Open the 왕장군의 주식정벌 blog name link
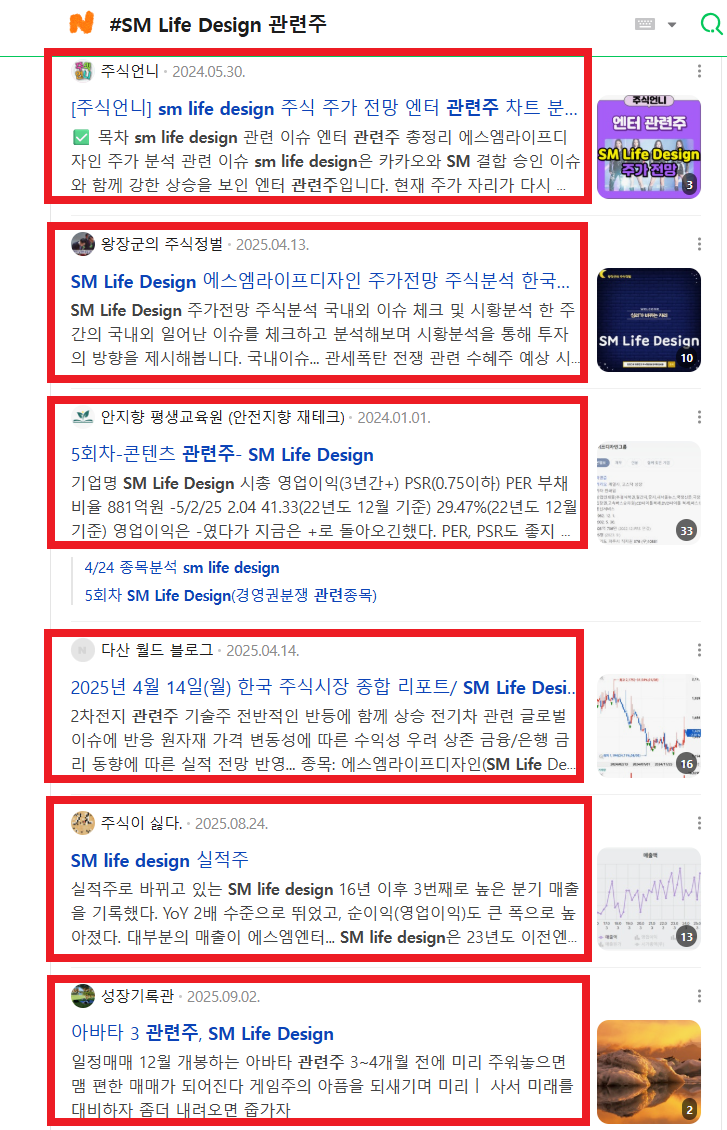The image size is (727, 1130). (x=161, y=244)
